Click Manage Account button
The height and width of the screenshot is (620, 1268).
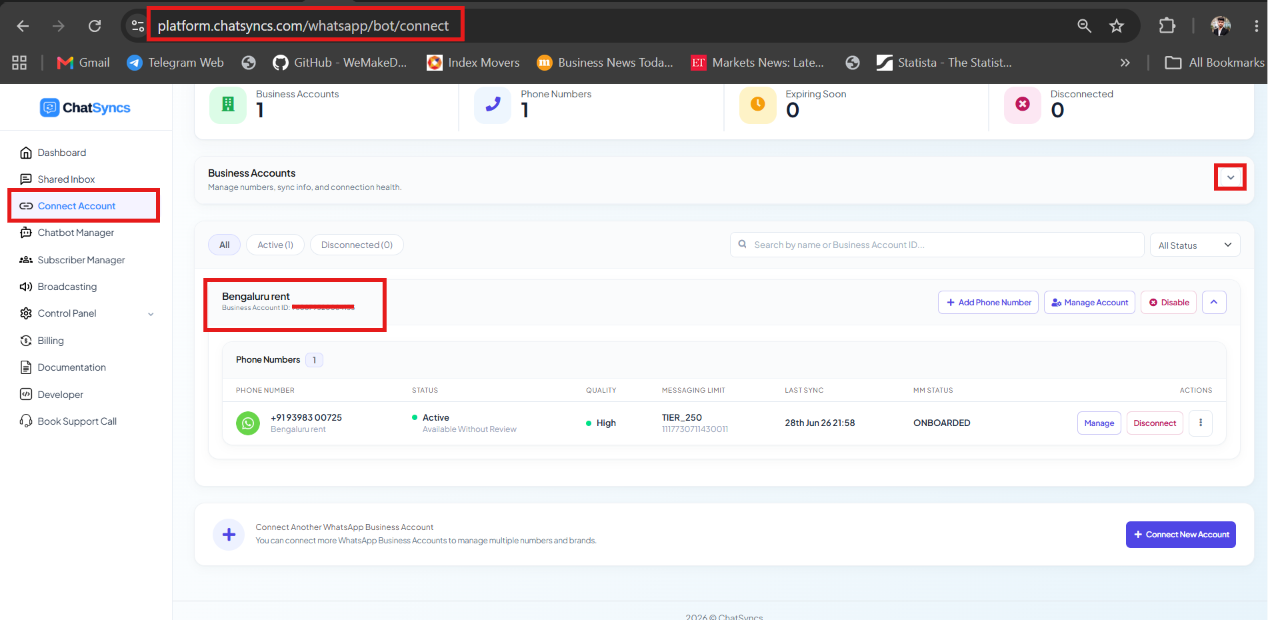tap(1090, 302)
